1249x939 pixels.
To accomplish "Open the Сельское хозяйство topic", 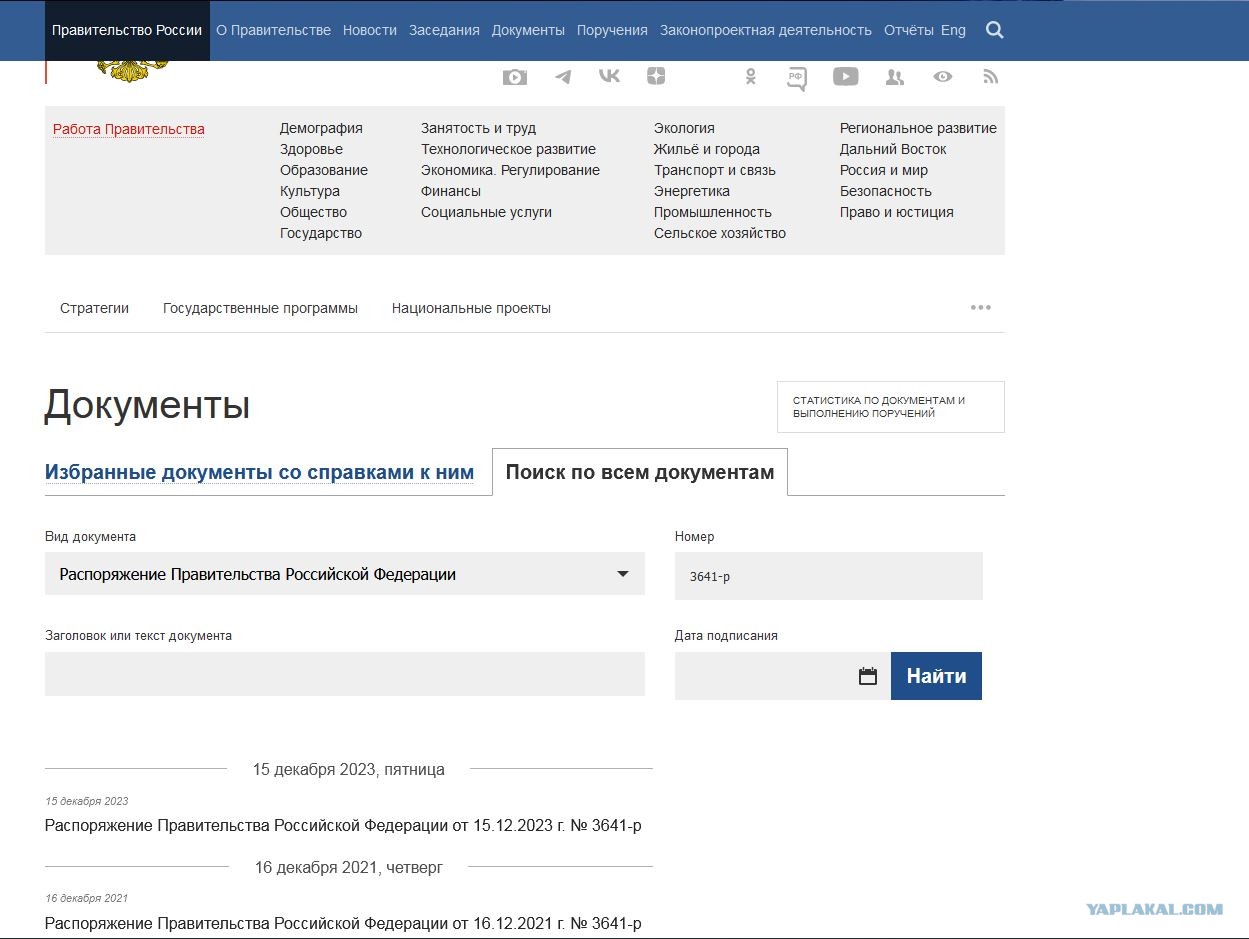I will tap(720, 233).
